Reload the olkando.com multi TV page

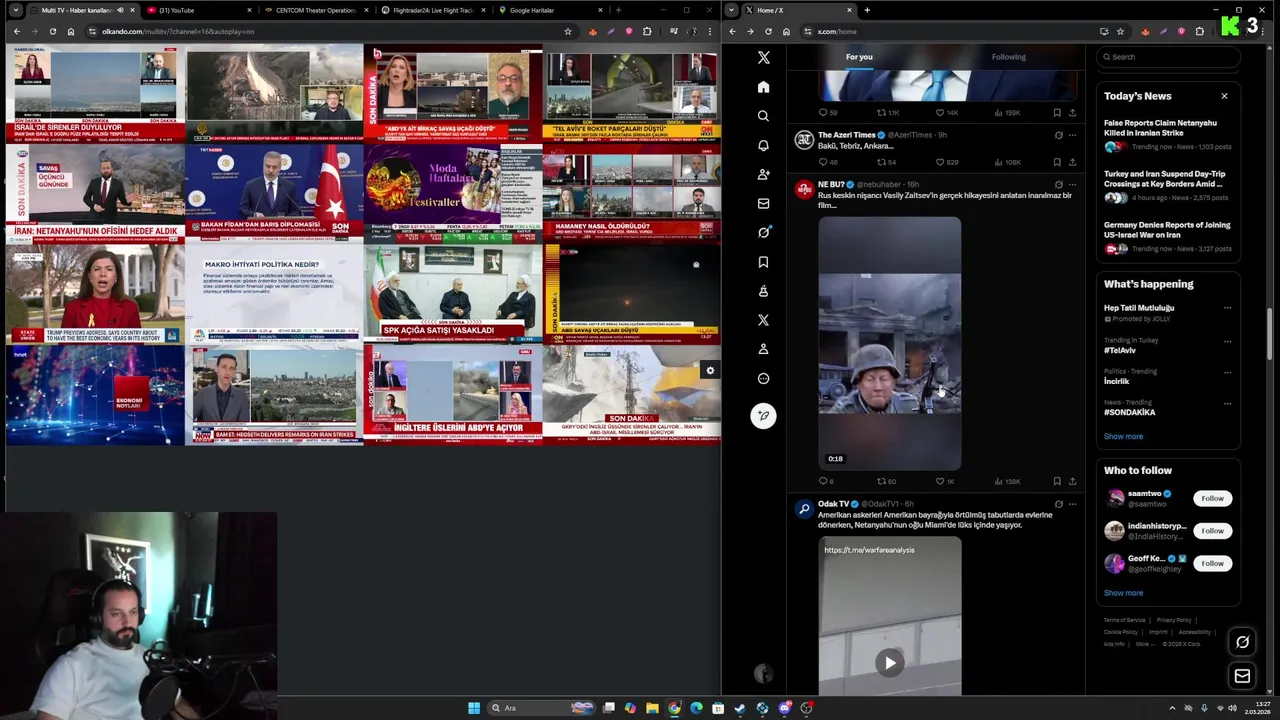[52, 31]
